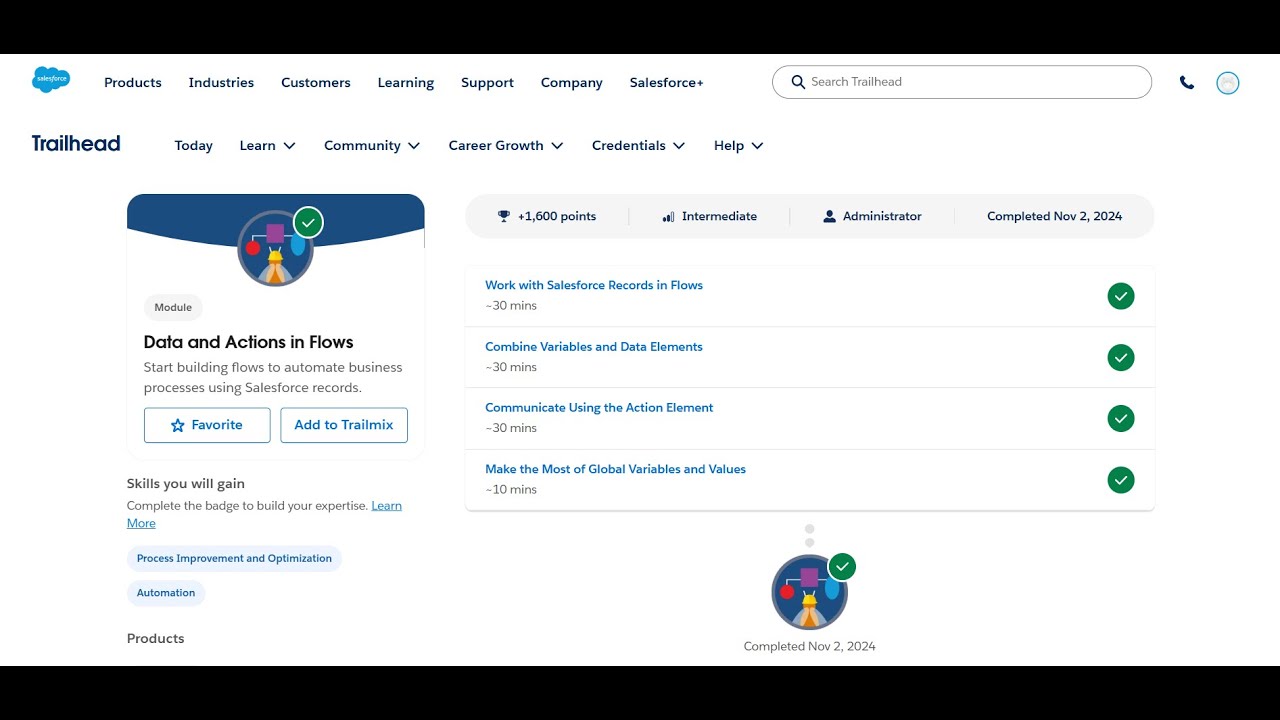Click the module badge image in left card
1280x720 pixels.
(x=275, y=249)
